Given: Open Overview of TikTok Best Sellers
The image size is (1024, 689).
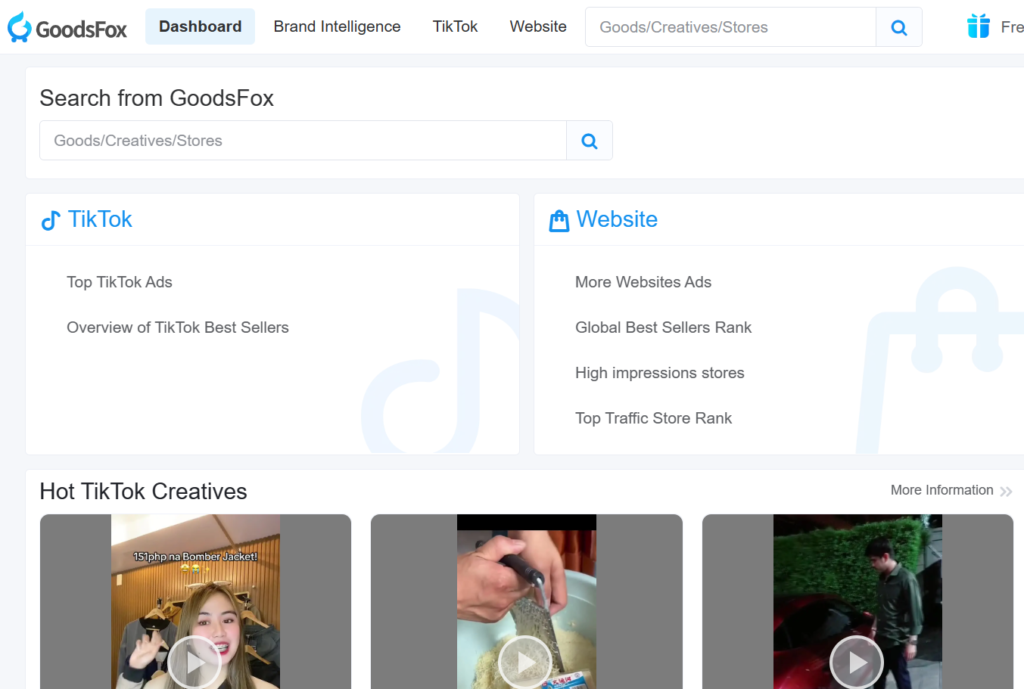Looking at the screenshot, I should coord(177,327).
